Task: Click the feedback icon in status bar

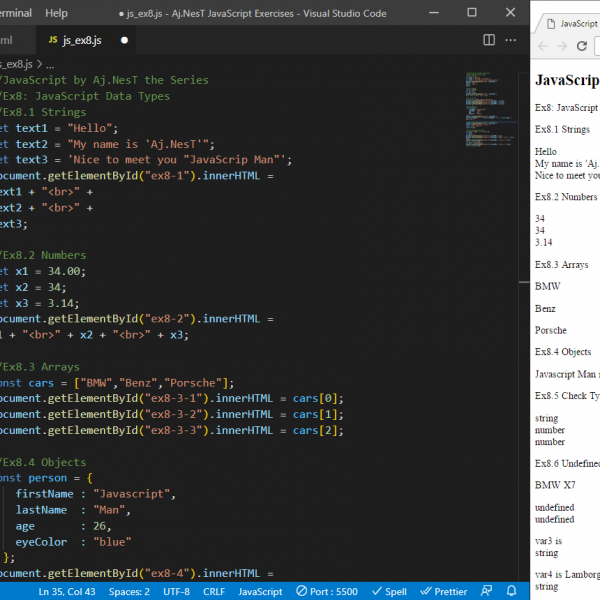Action: [486, 591]
